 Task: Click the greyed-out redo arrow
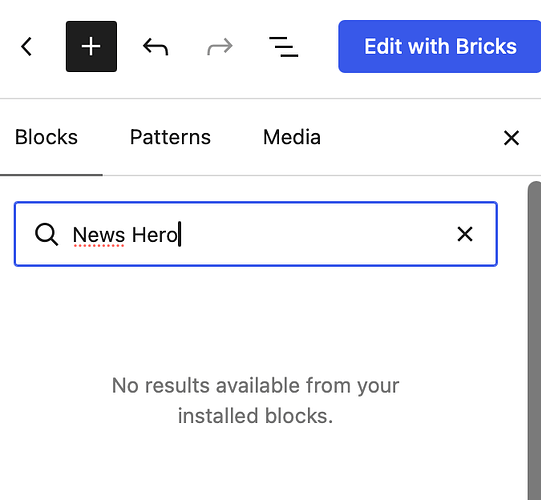coord(220,47)
